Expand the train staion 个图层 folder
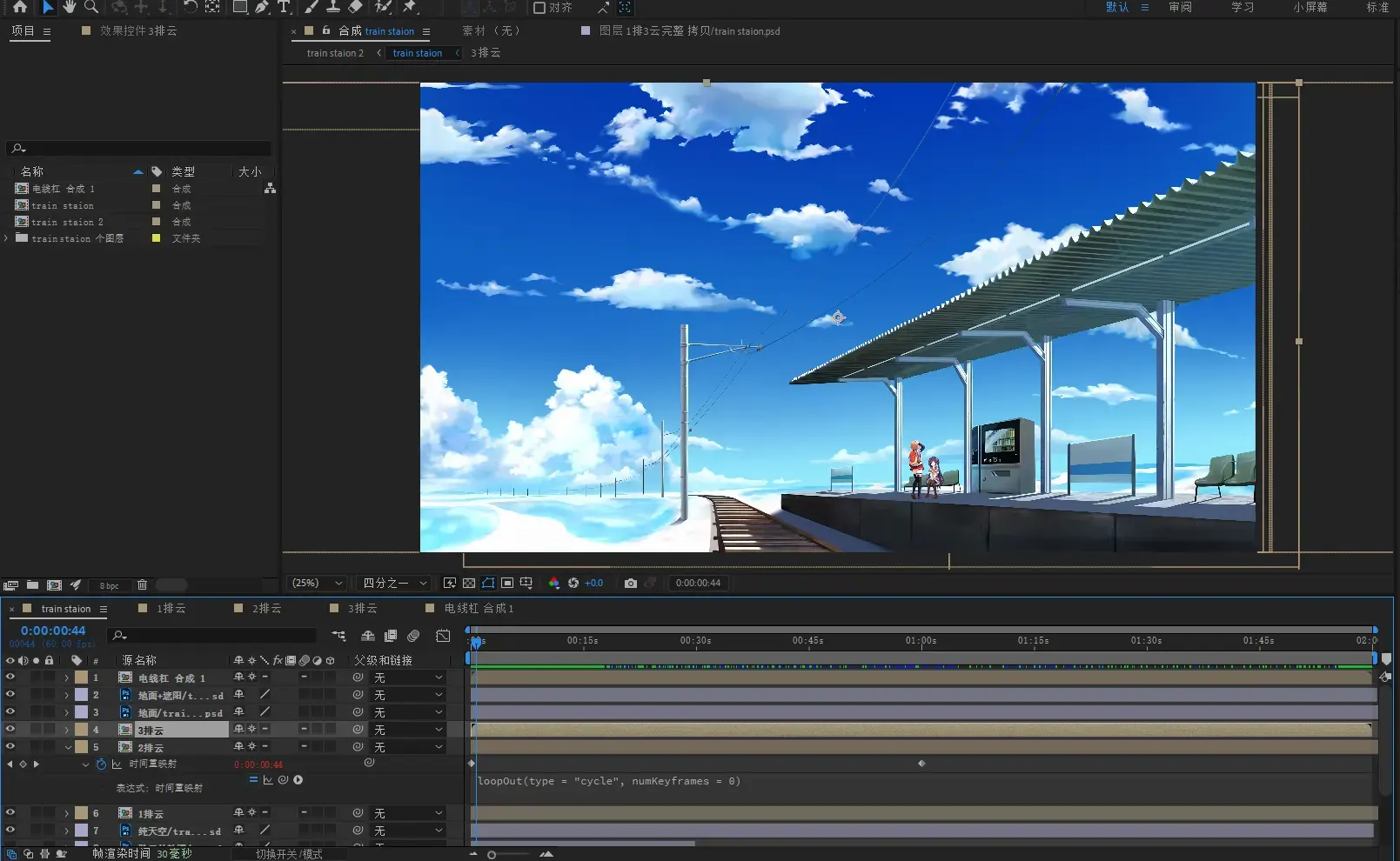The height and width of the screenshot is (861, 1400). tap(7, 238)
